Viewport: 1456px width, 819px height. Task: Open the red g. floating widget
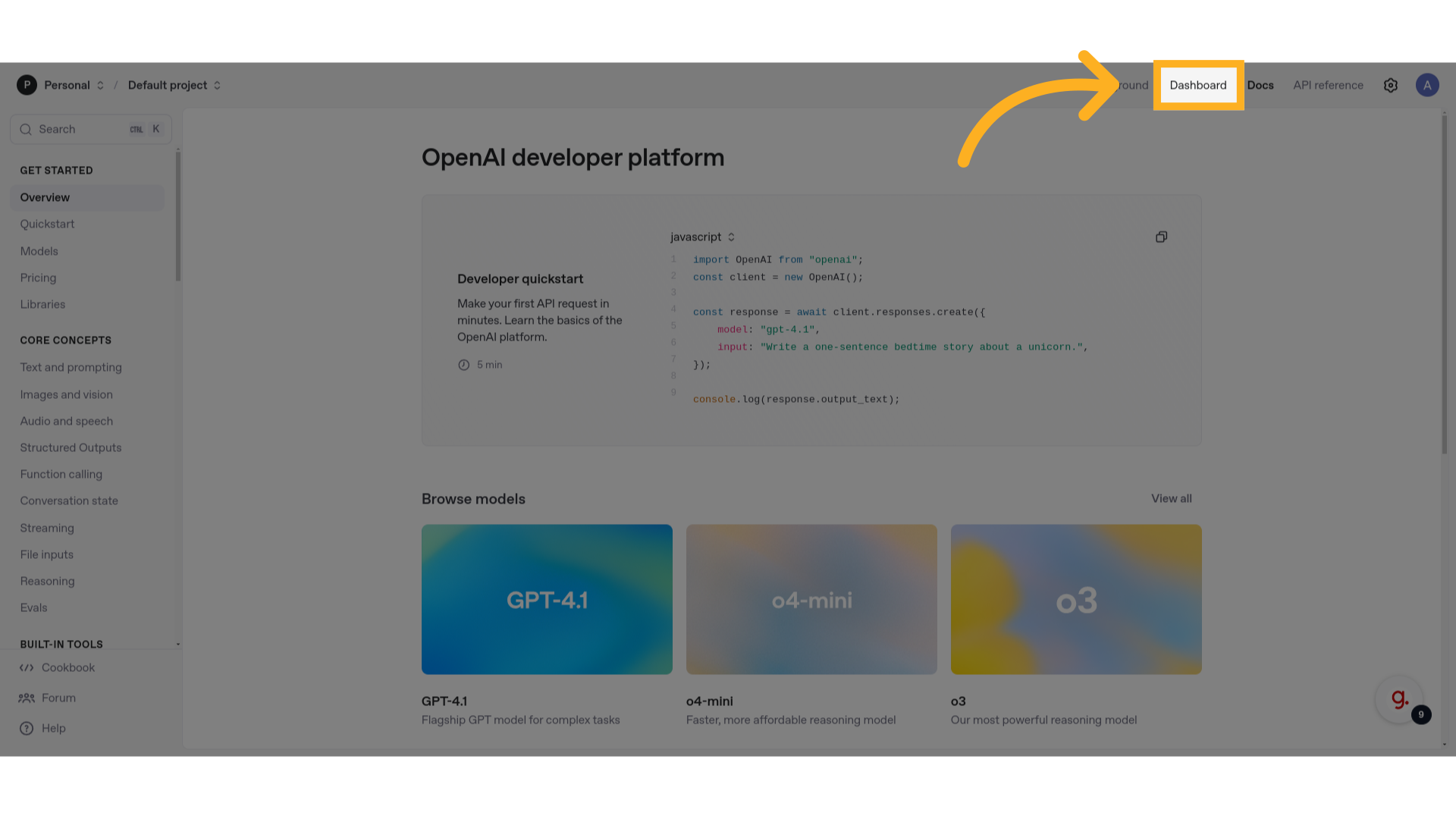click(1399, 699)
